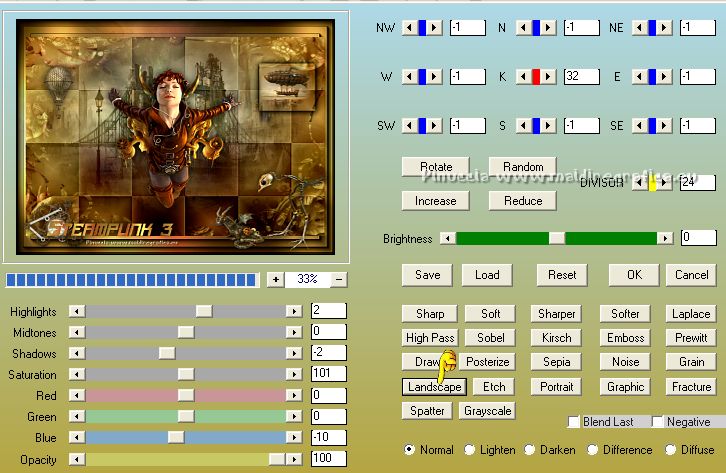Select Lighten blend mode
Image resolution: width=726 pixels, height=473 pixels.
469,449
